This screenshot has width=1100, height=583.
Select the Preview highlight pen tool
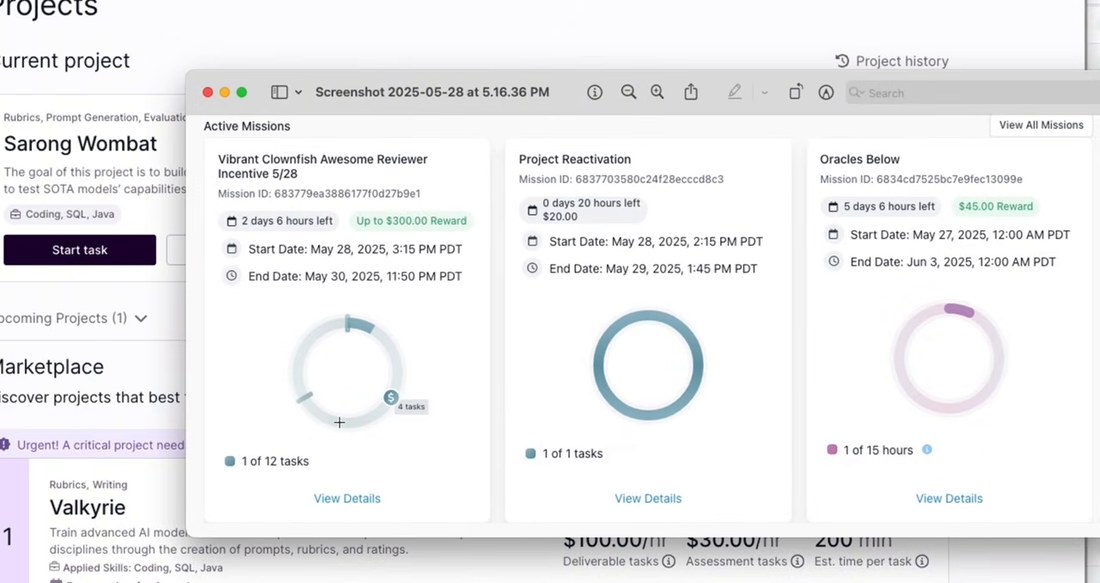735,92
